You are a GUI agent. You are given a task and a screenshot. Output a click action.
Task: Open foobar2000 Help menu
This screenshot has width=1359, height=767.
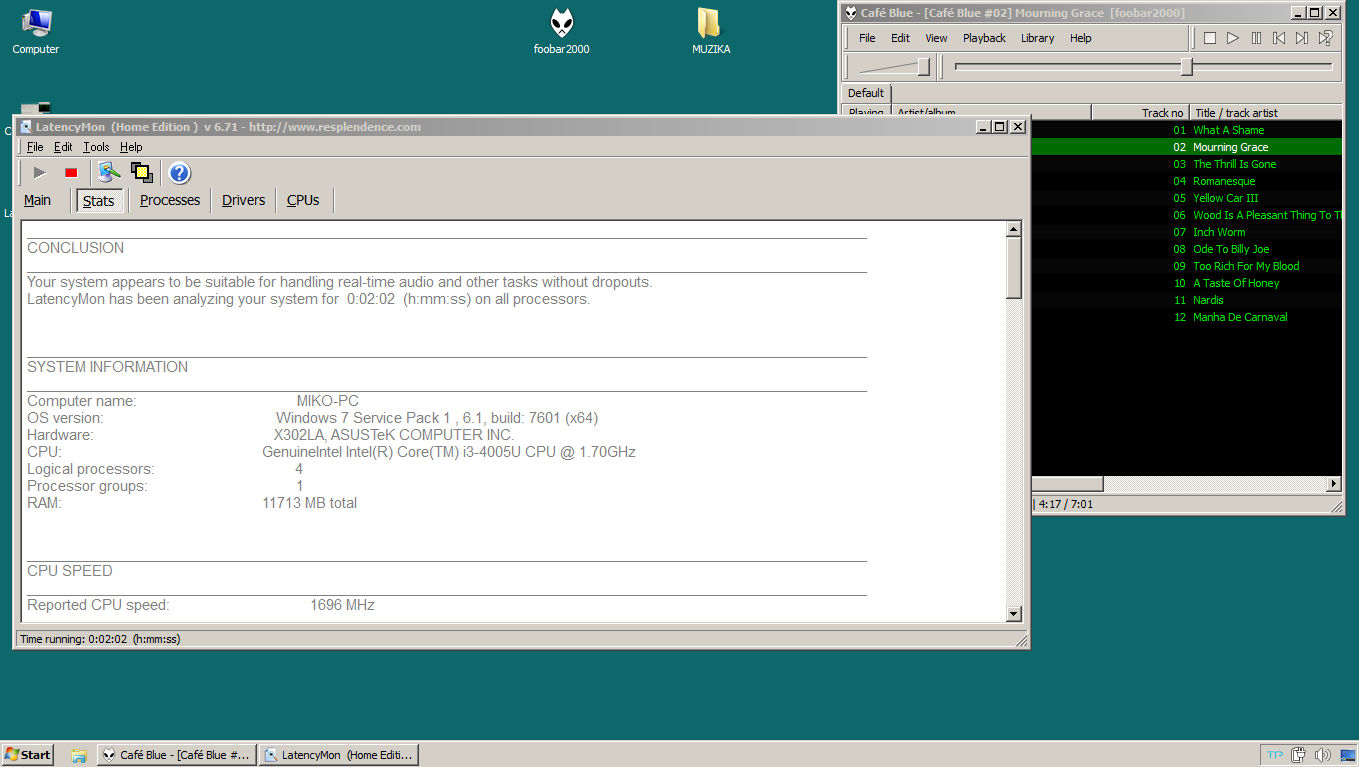(x=1080, y=38)
